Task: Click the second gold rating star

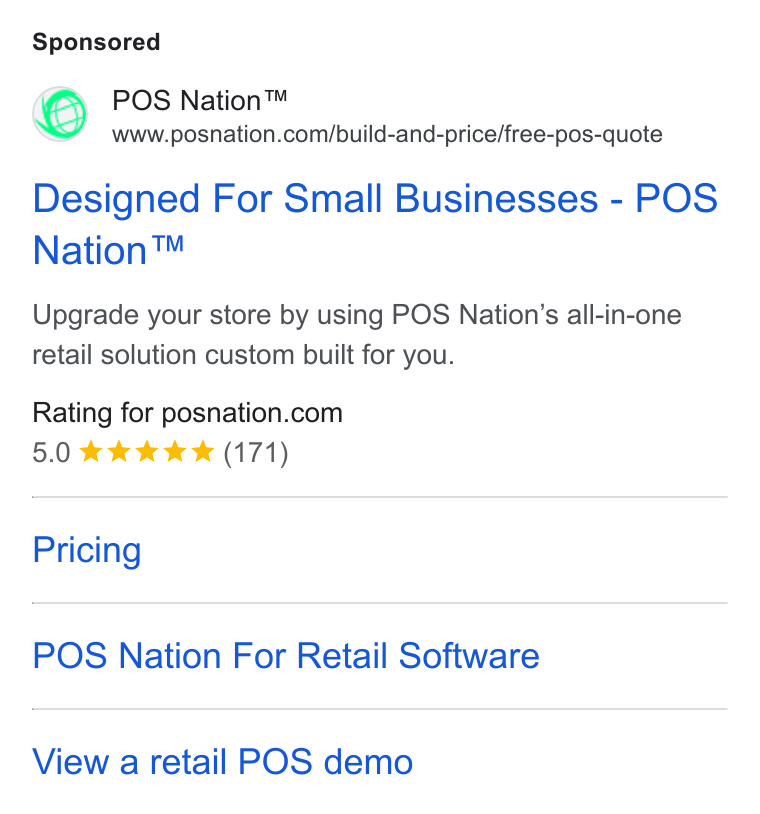Action: pos(119,452)
